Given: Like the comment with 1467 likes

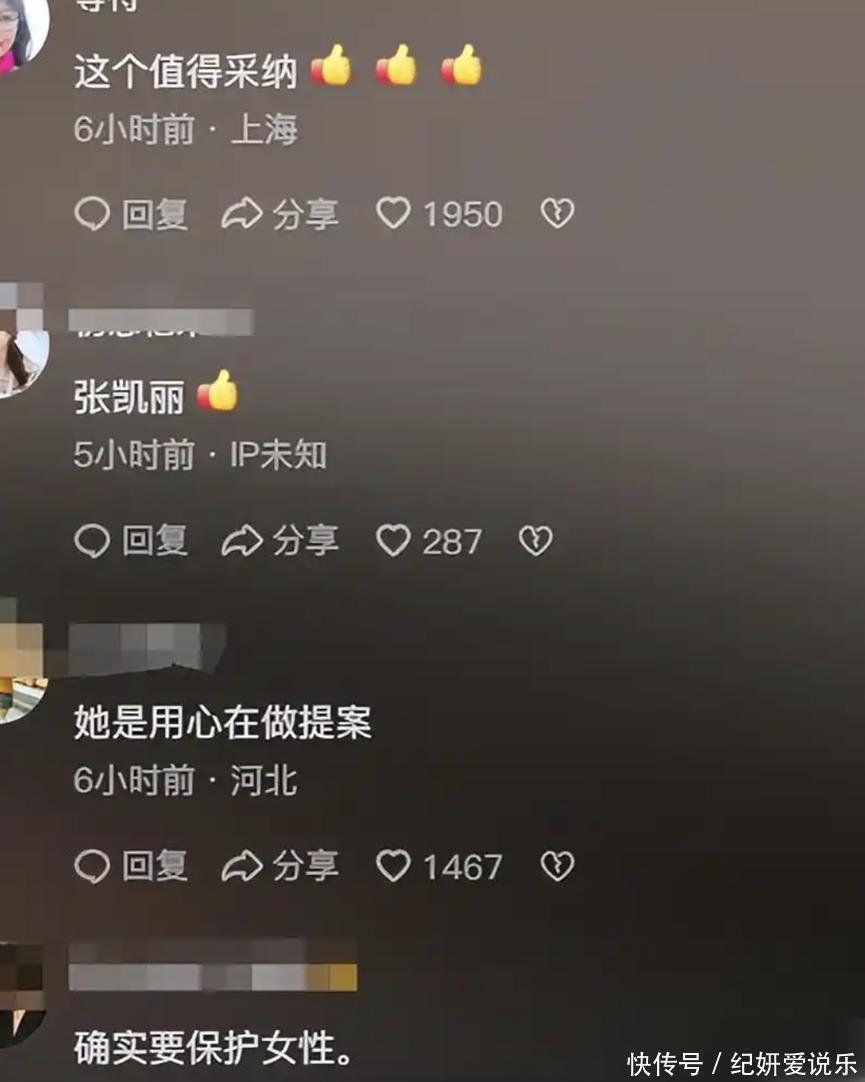Looking at the screenshot, I should [393, 866].
